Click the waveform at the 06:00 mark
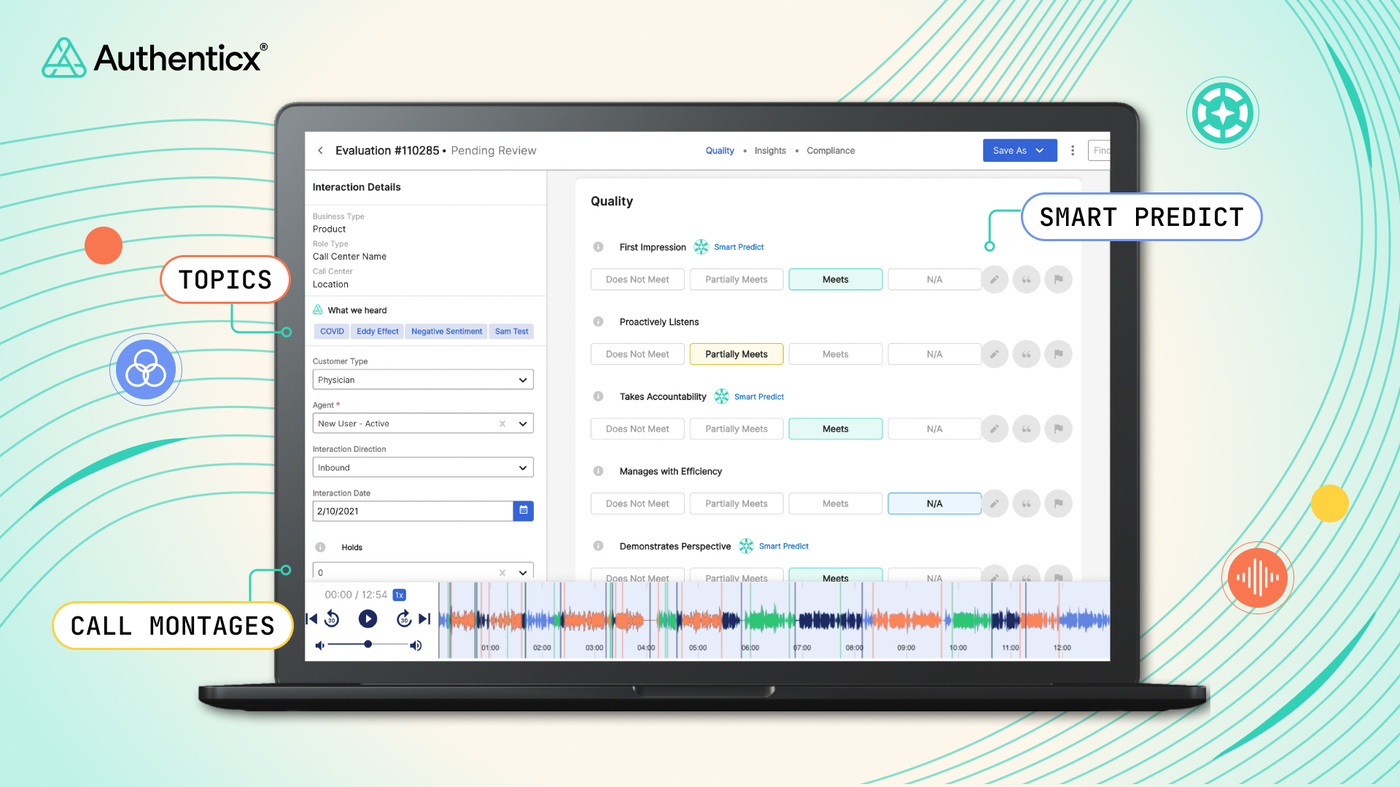 click(x=750, y=620)
